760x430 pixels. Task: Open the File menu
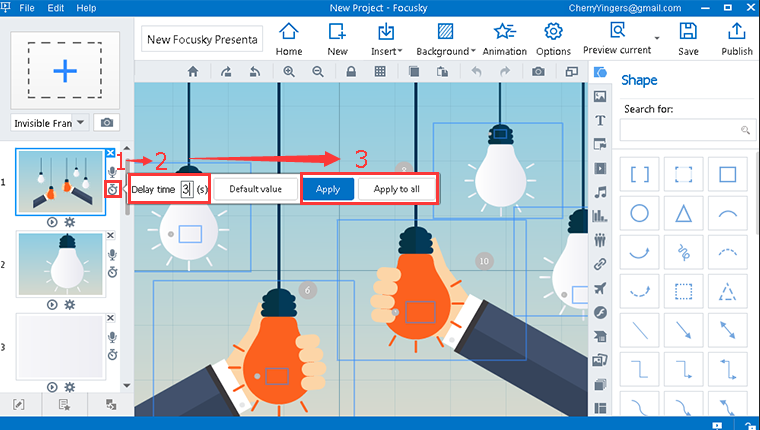[27, 8]
